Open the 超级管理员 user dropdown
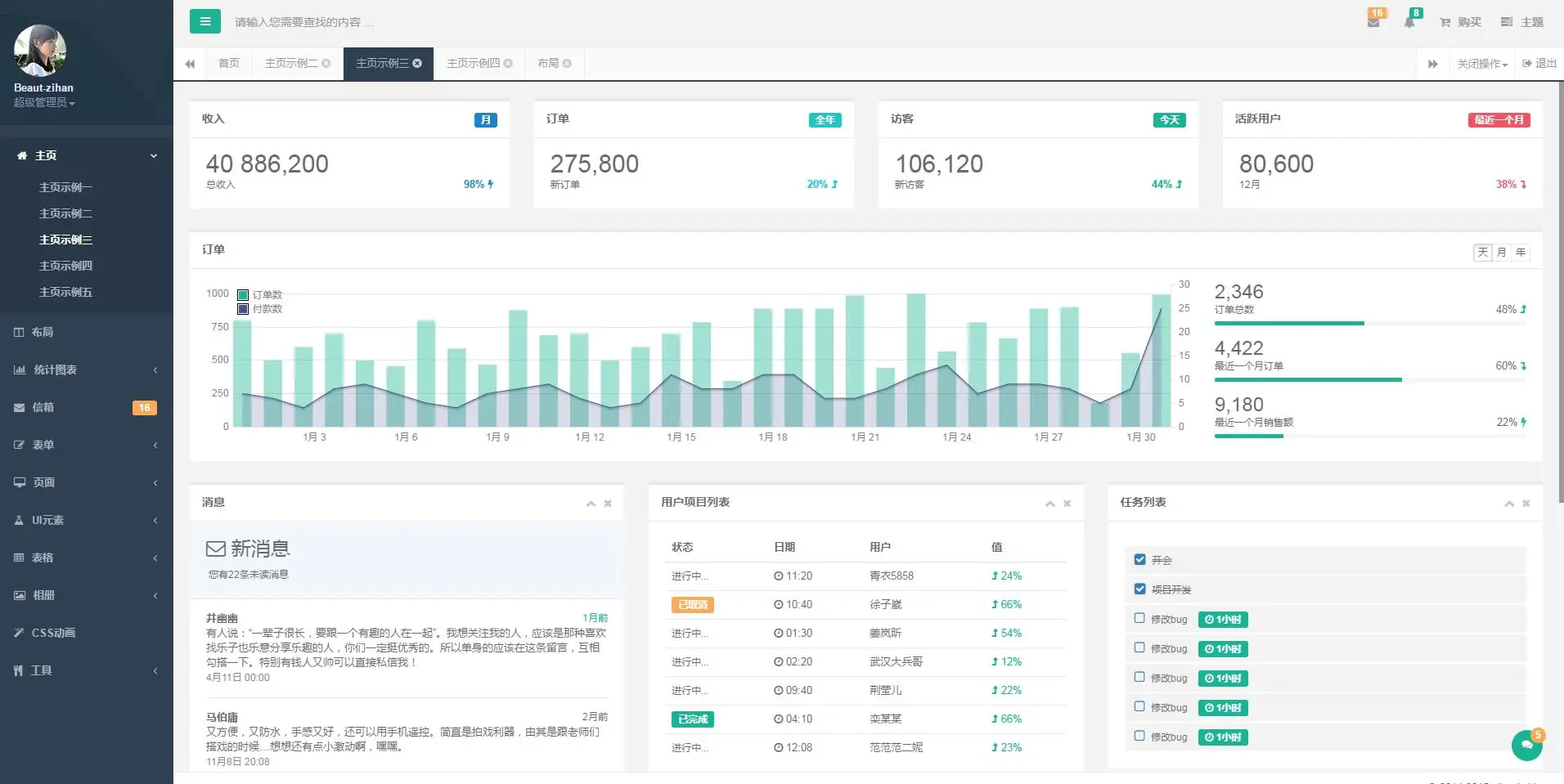The width and height of the screenshot is (1564, 784). 44,102
